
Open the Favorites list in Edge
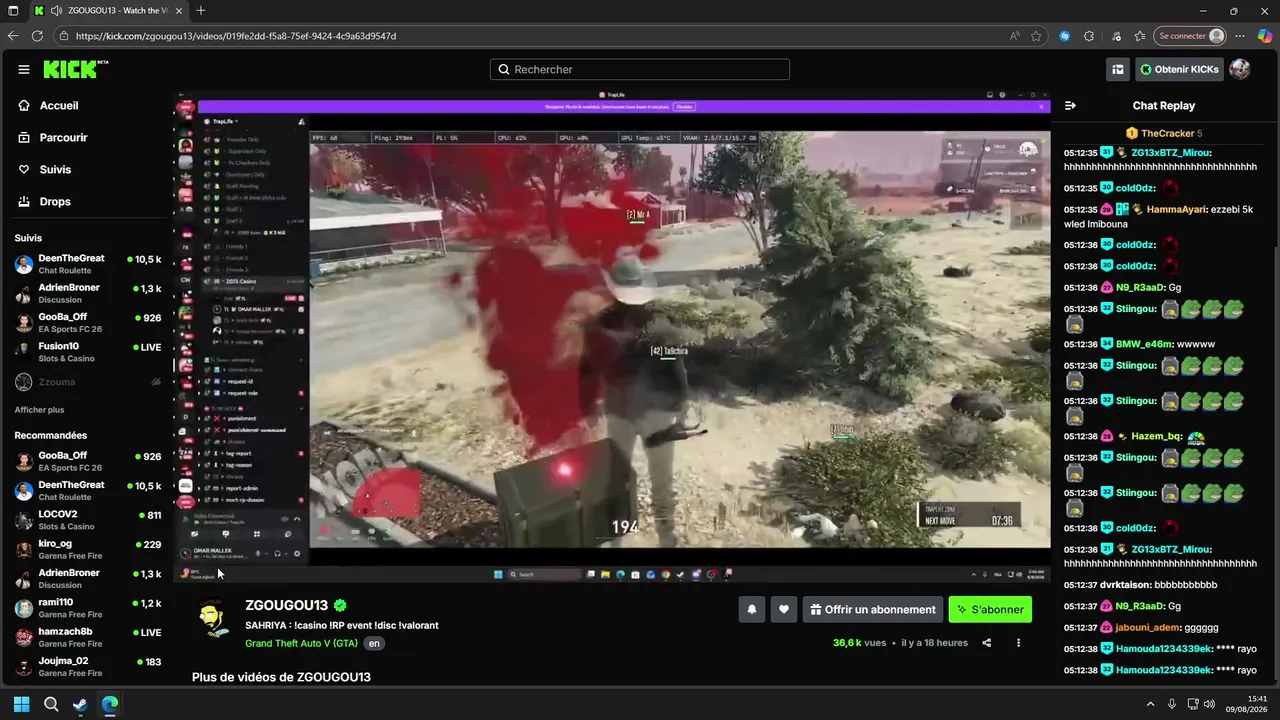click(x=1140, y=36)
